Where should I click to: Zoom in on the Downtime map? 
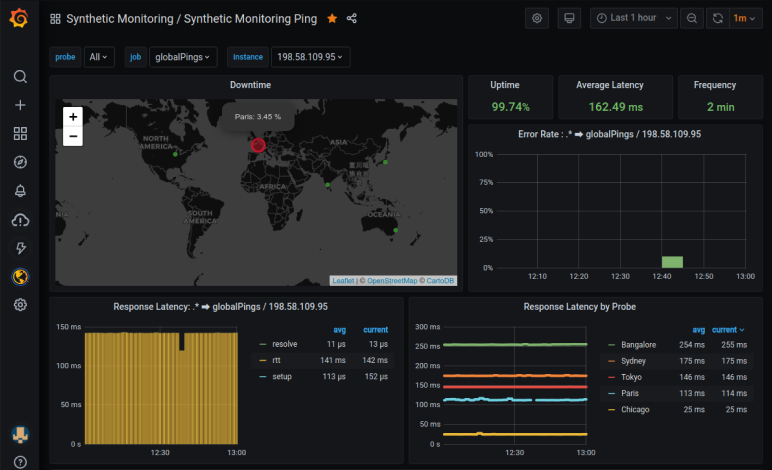73,117
